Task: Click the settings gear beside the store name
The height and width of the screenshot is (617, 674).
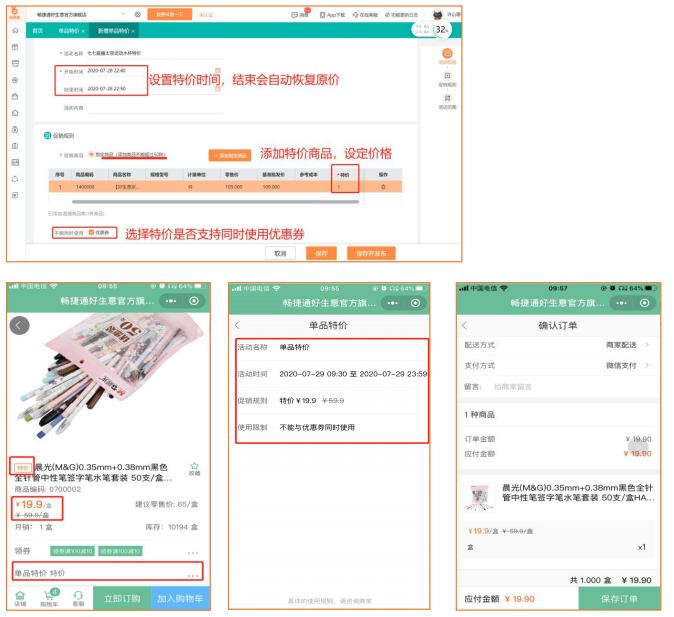Action: click(x=138, y=14)
